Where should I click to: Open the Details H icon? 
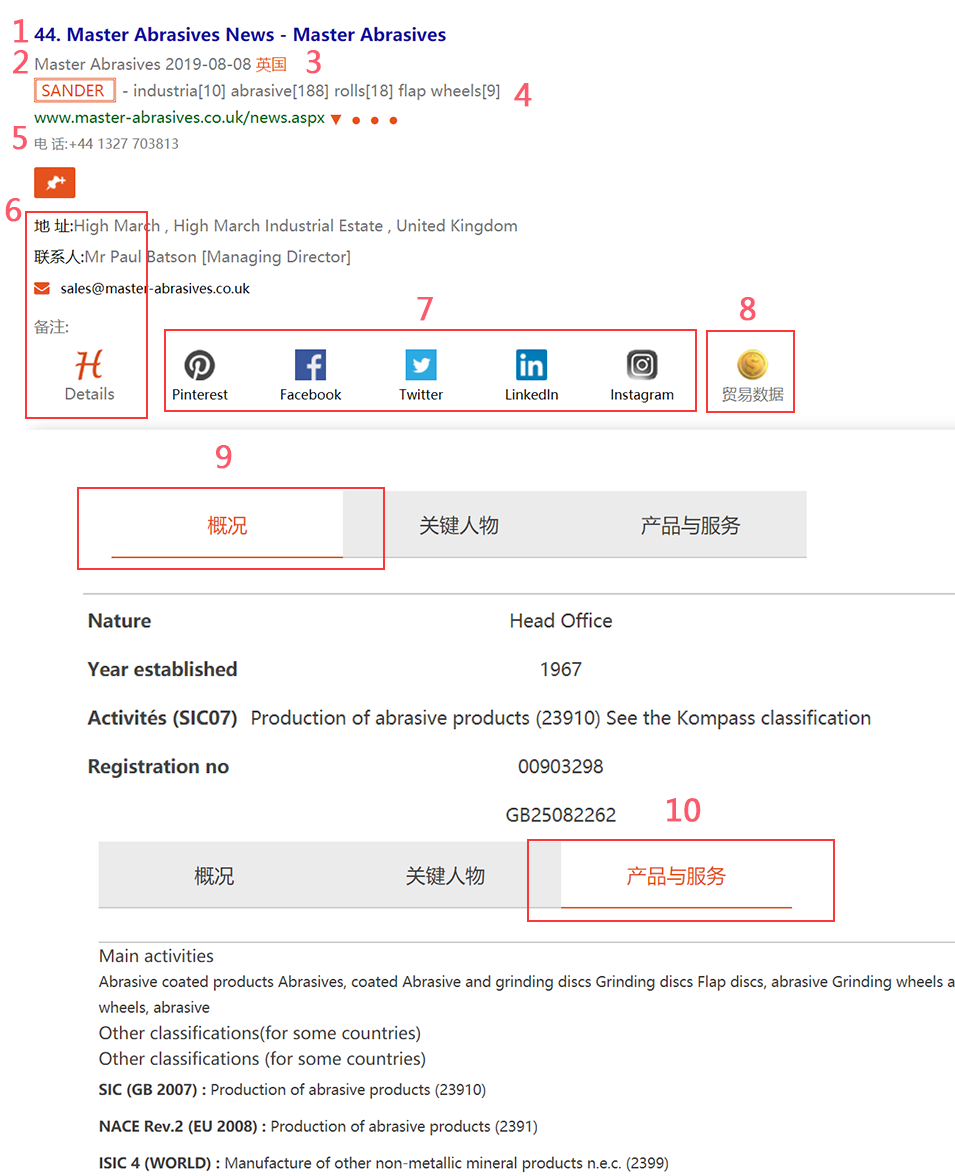click(x=89, y=365)
